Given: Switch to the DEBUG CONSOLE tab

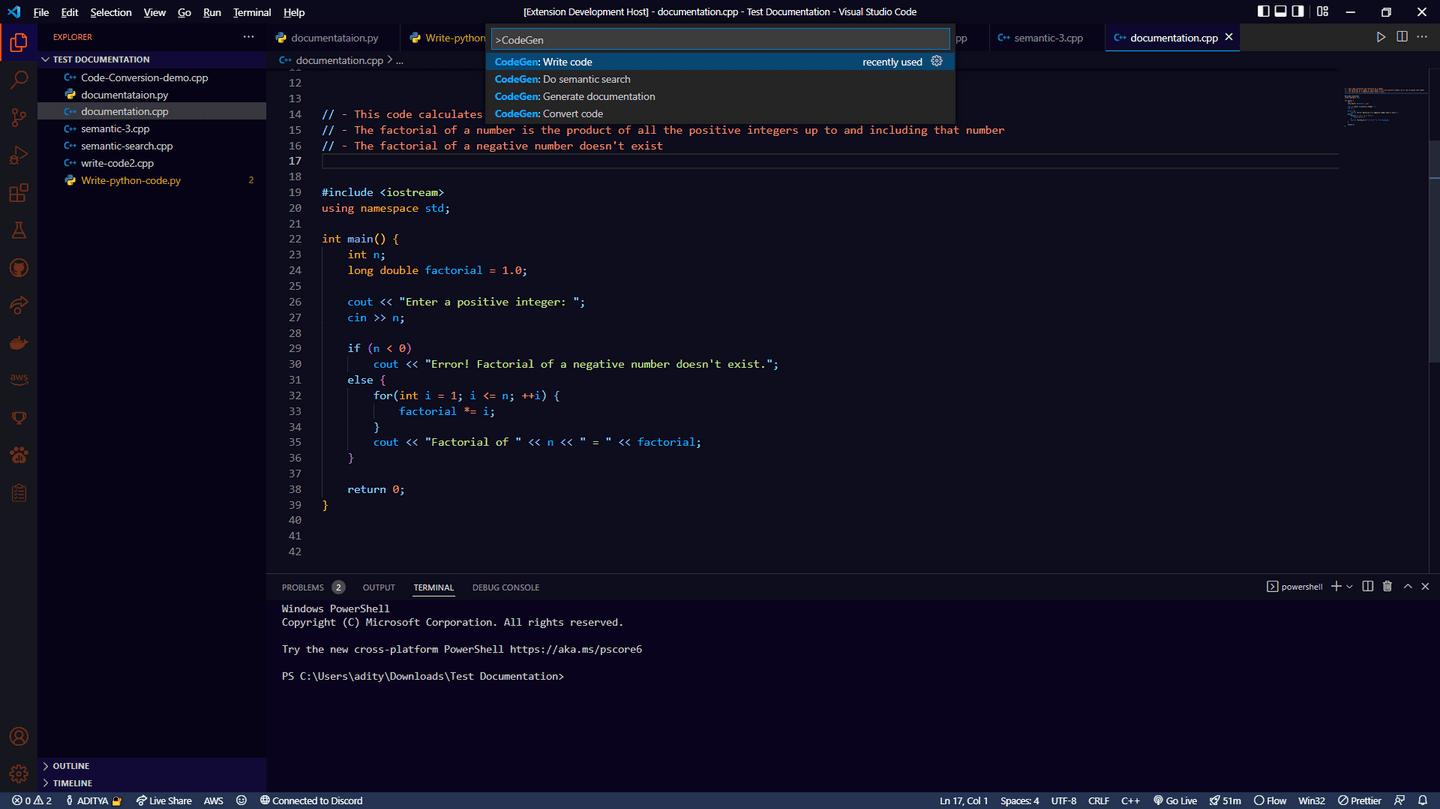Looking at the screenshot, I should tap(505, 587).
